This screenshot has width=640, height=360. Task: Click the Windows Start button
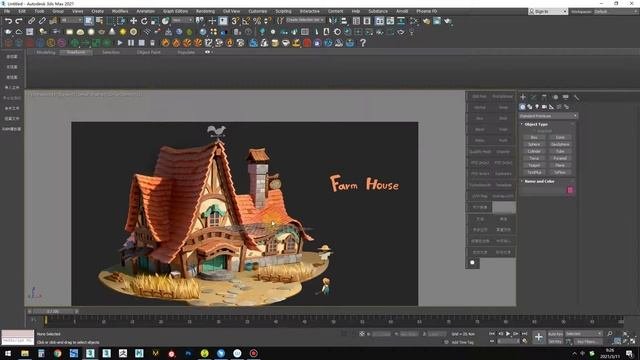pos(8,353)
